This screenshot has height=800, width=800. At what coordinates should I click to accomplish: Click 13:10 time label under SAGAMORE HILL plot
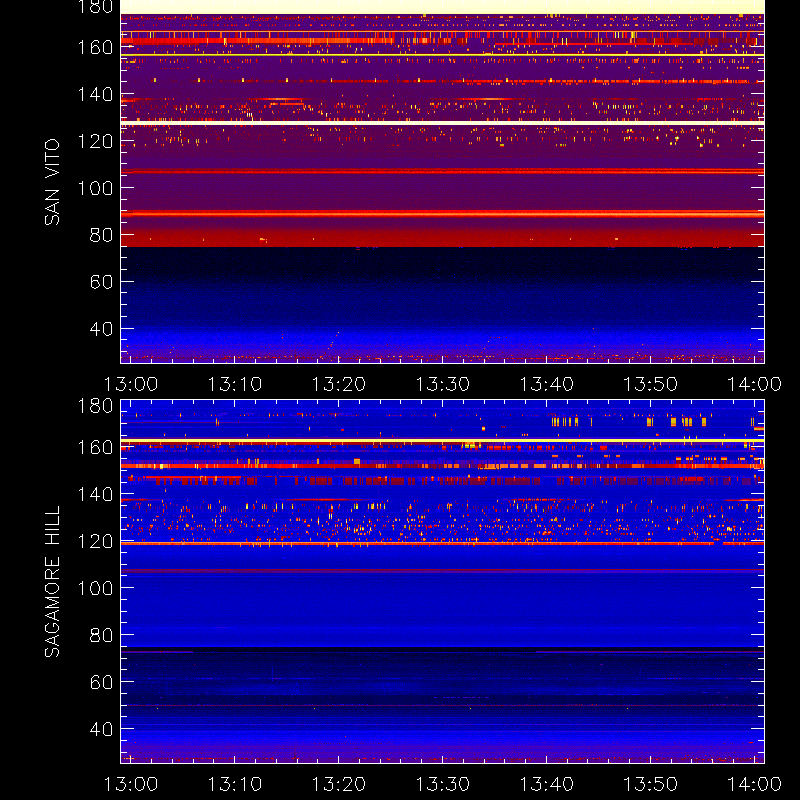[235, 784]
